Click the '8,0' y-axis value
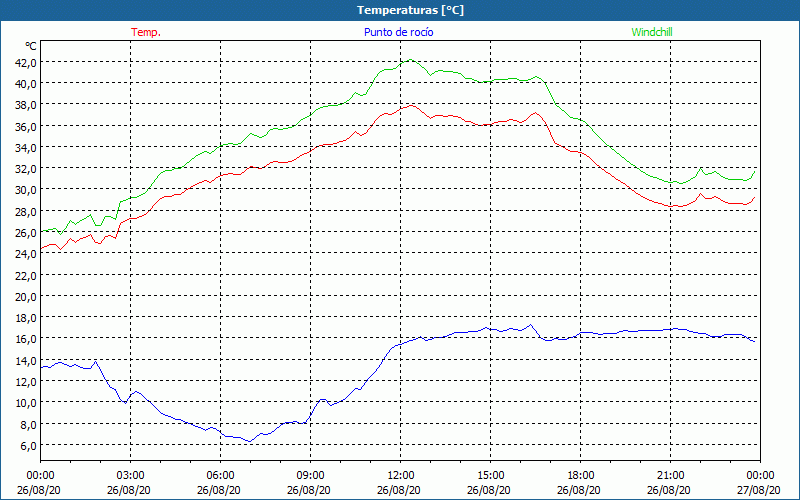This screenshot has width=800, height=500. click(x=29, y=424)
